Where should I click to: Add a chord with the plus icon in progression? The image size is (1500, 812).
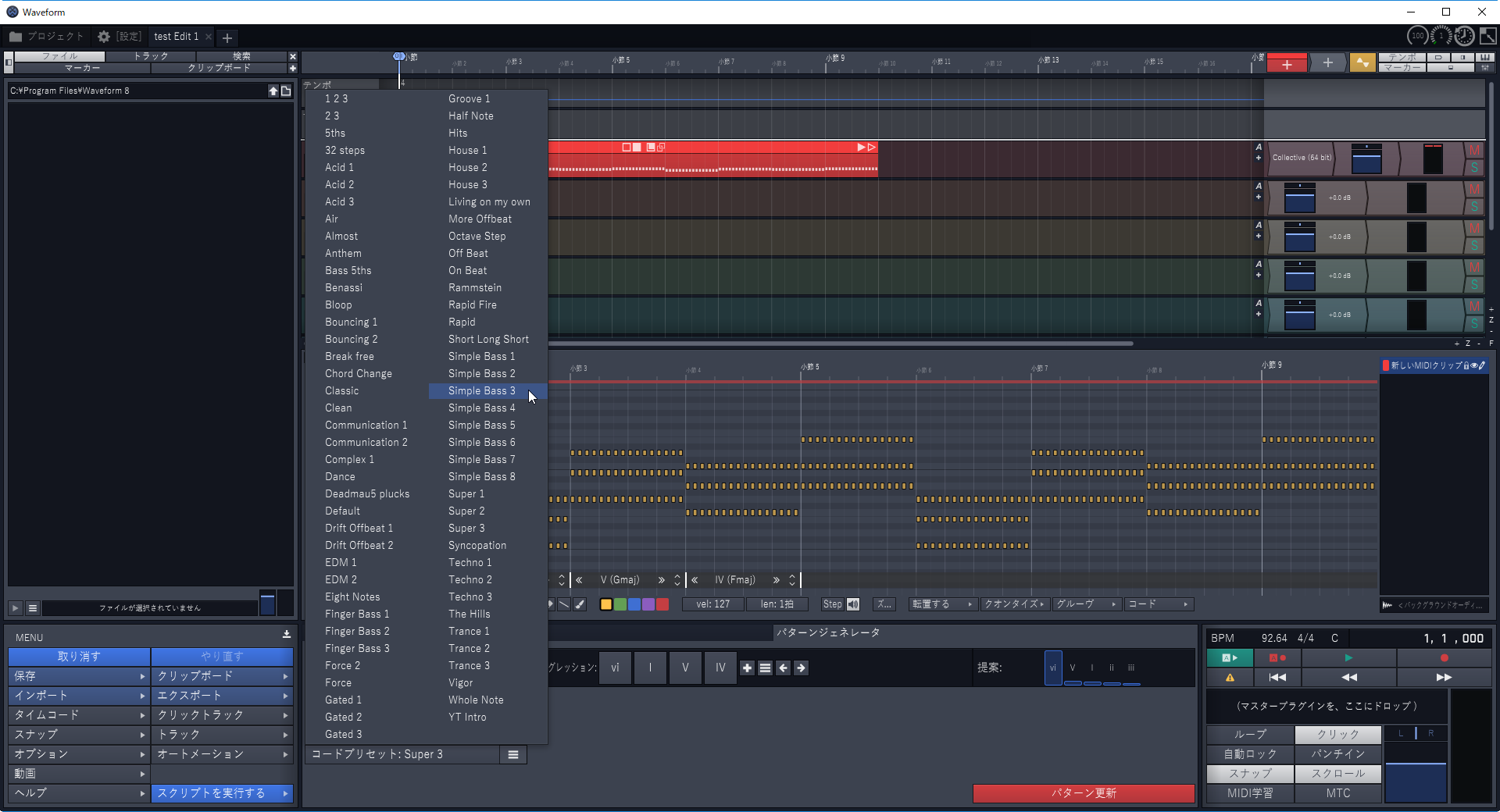748,668
